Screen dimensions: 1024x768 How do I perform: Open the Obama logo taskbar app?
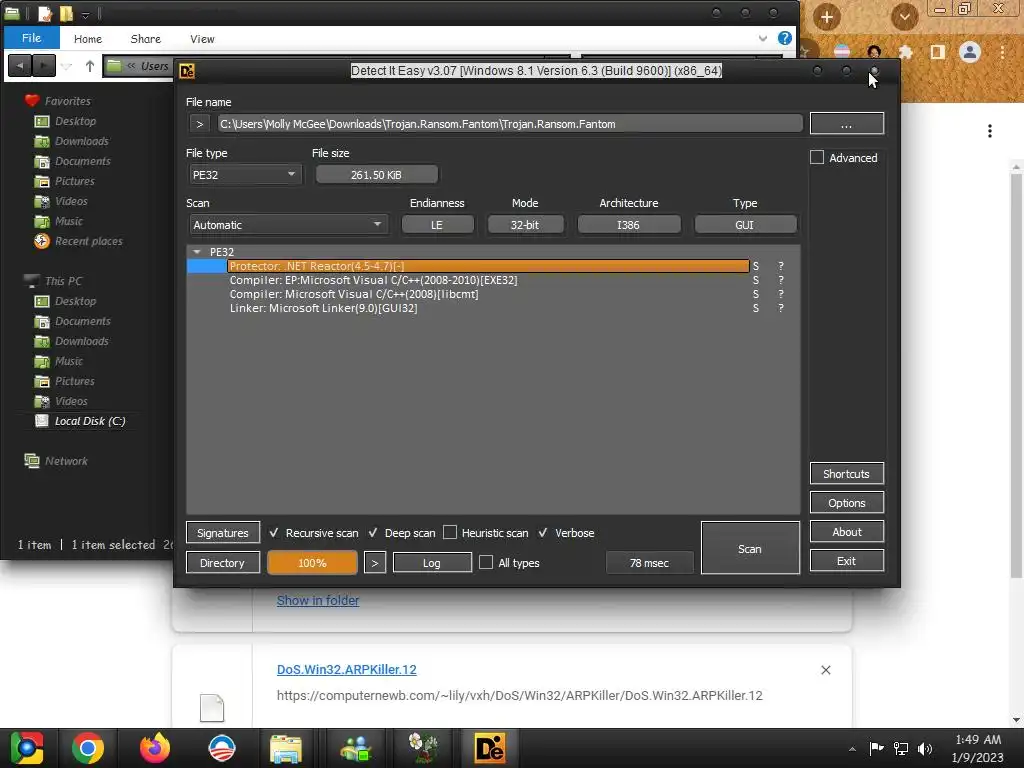click(x=221, y=748)
